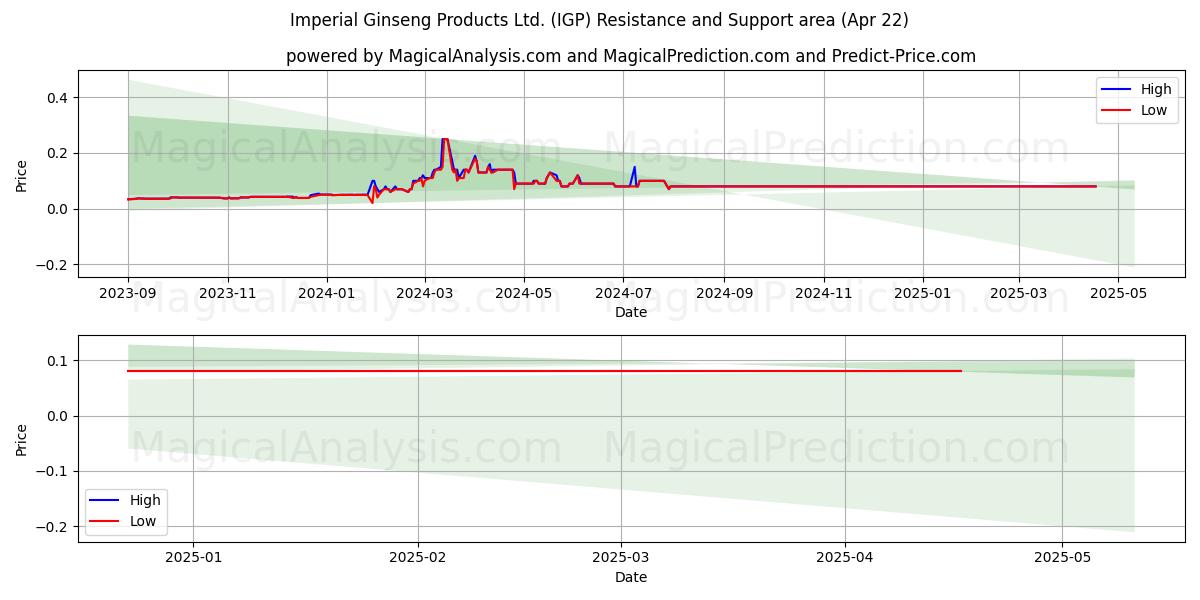1200x600 pixels.
Task: Click the 'Date' axis label under bottom chart
Action: [x=631, y=577]
